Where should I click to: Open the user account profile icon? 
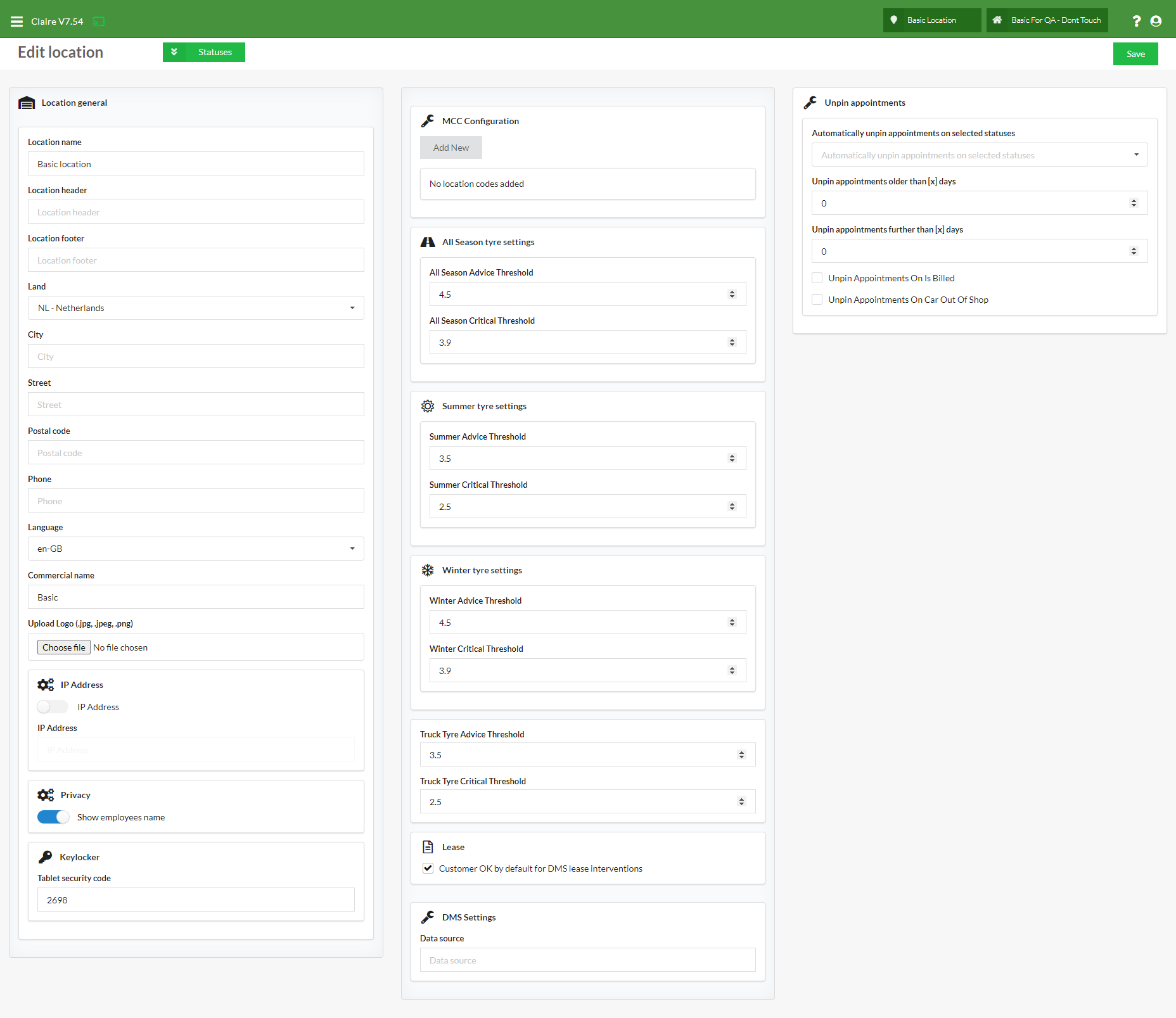coord(1156,21)
